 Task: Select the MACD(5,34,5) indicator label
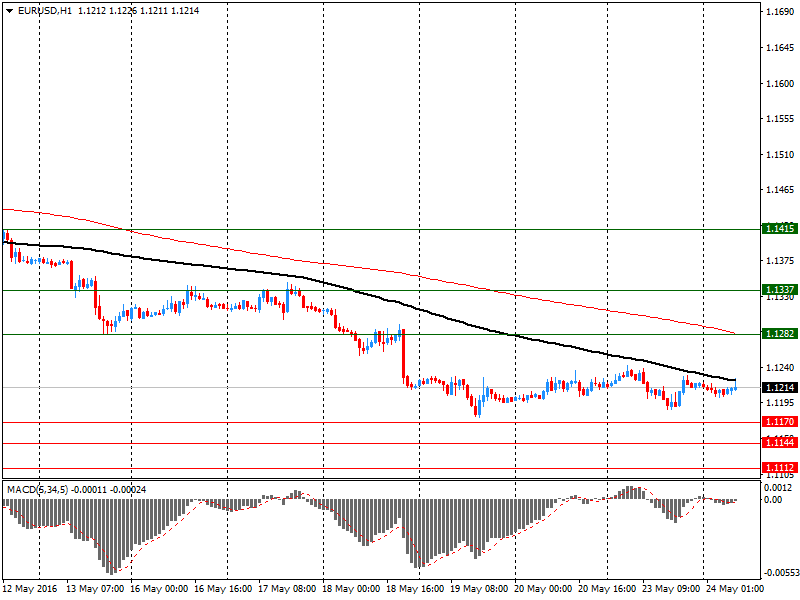pyautogui.click(x=37, y=490)
